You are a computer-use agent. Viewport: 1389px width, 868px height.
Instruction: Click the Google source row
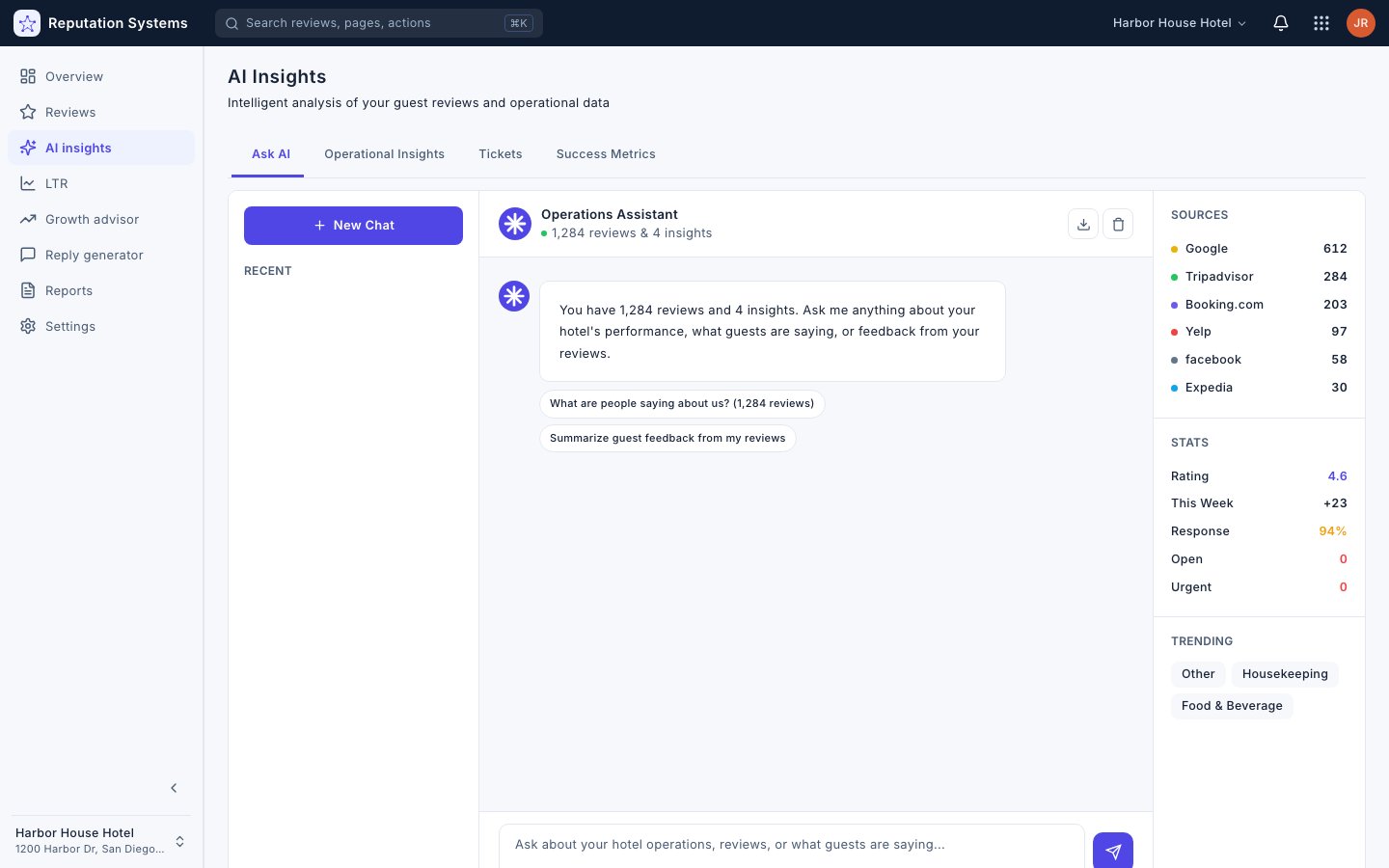pyautogui.click(x=1259, y=249)
